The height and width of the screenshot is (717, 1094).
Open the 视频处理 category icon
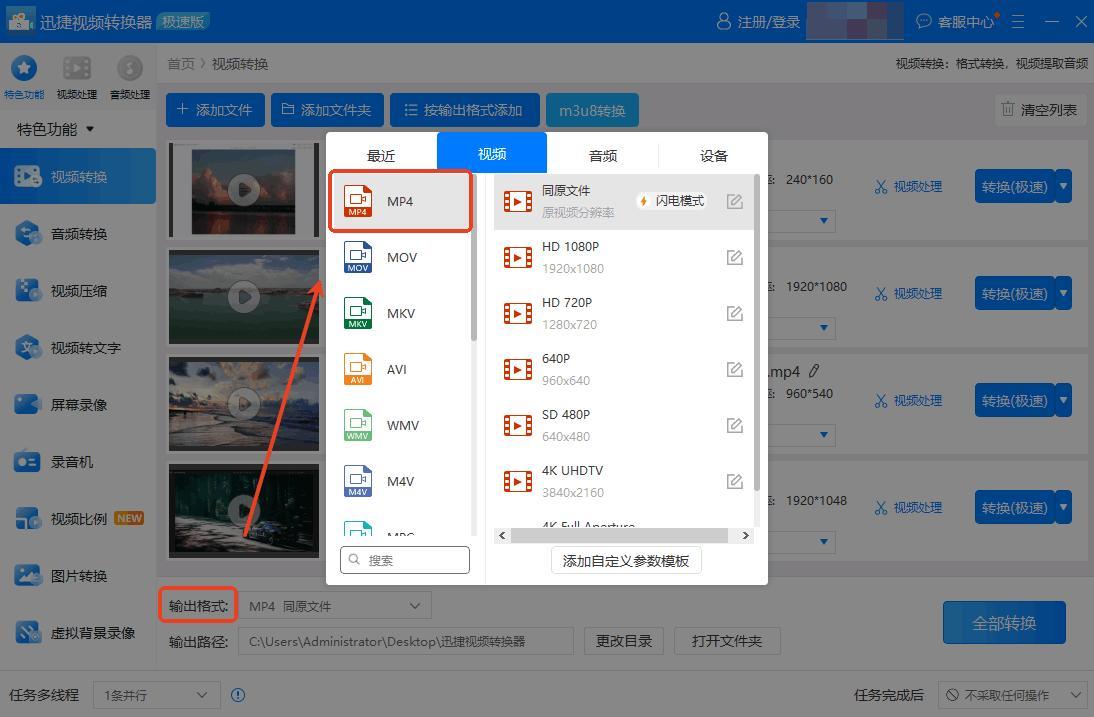pos(77,77)
